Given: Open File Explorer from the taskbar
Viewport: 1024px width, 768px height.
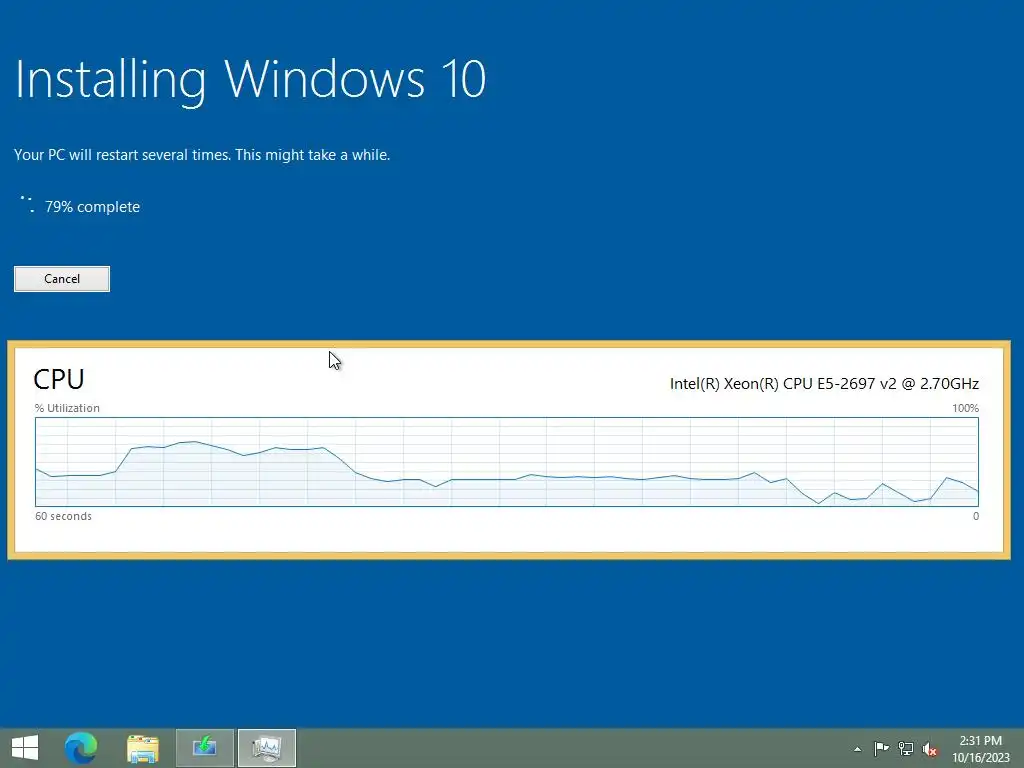Looking at the screenshot, I should coord(143,748).
